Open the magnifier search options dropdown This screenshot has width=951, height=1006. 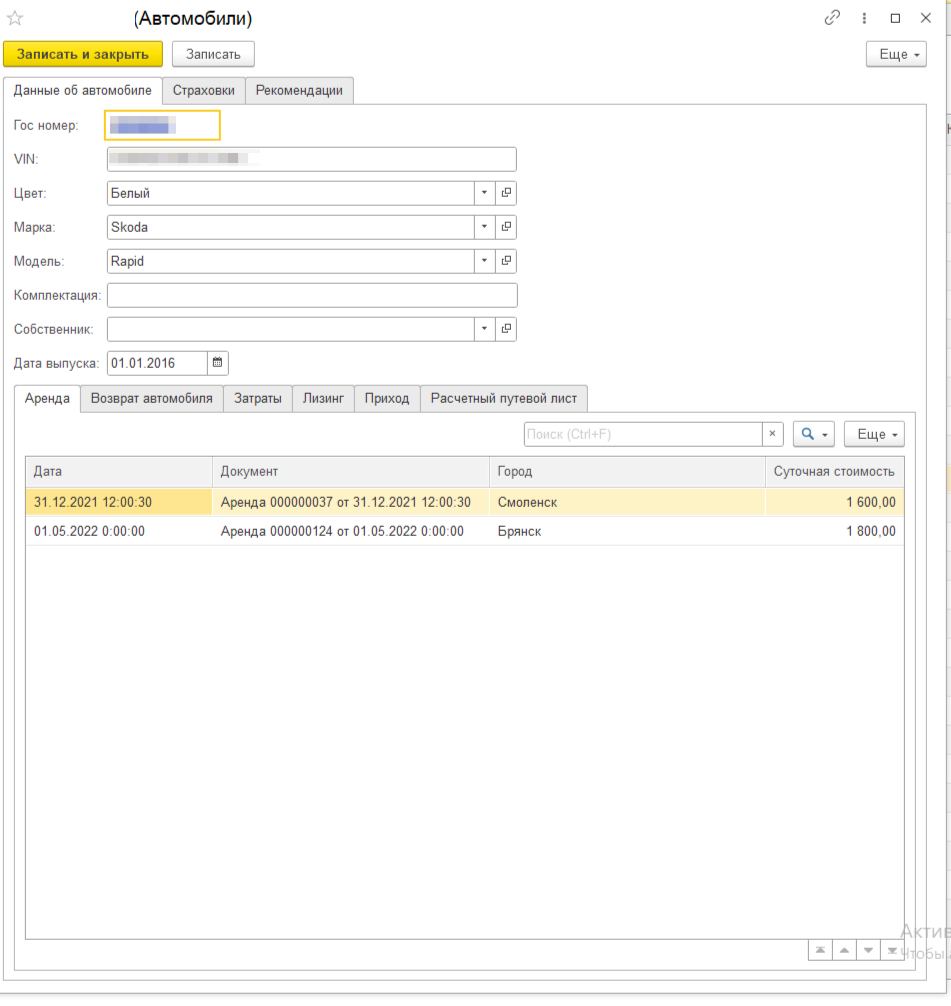coord(814,434)
